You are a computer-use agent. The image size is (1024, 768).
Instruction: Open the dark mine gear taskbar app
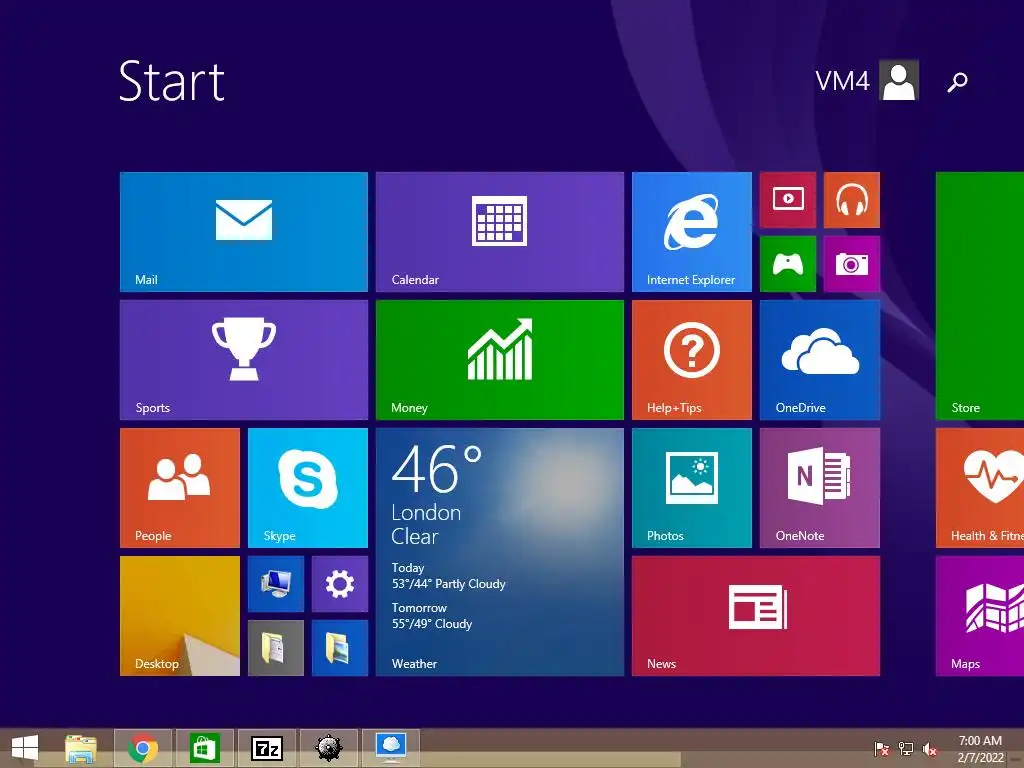click(328, 748)
